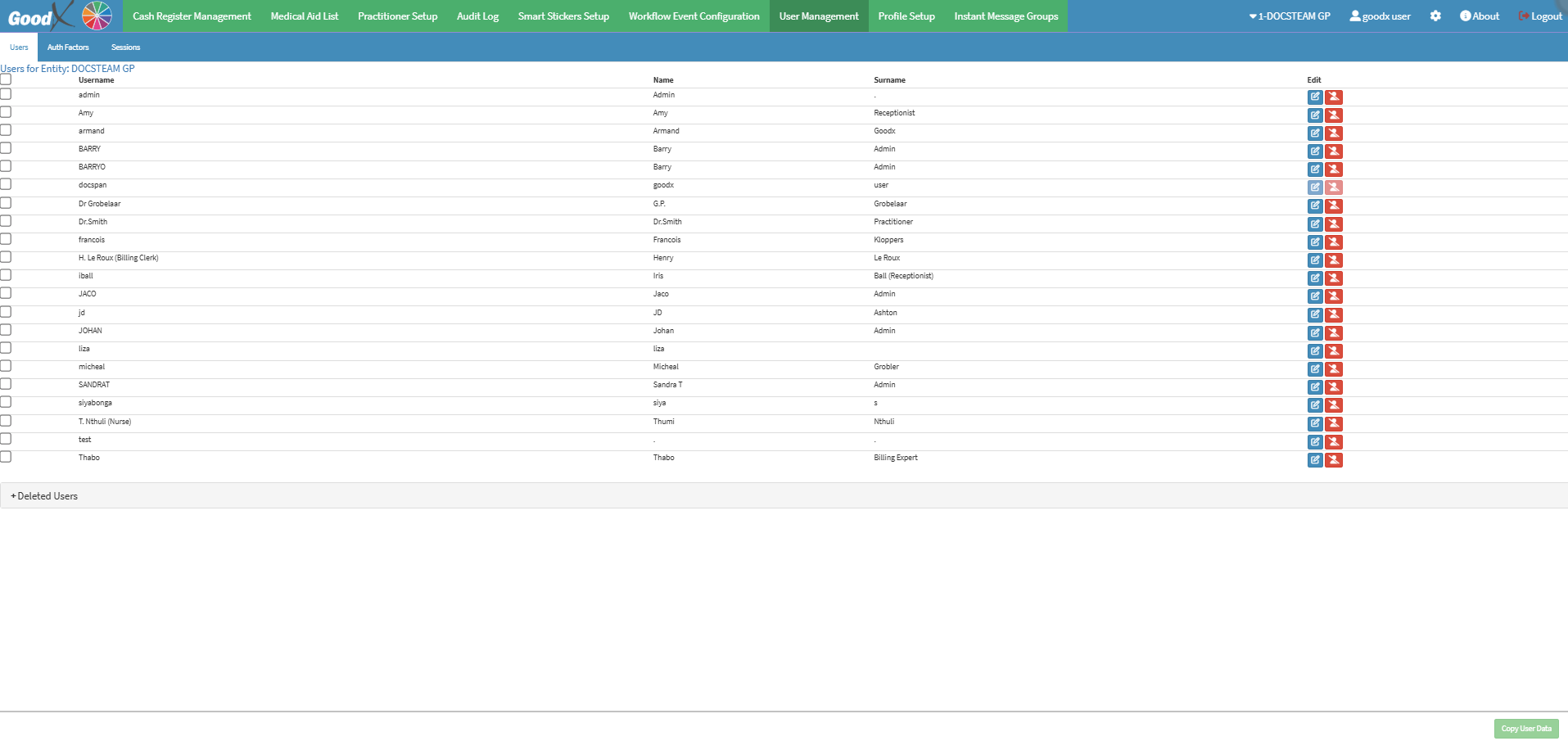Open the settings gear icon
The width and height of the screenshot is (1568, 741).
[1435, 16]
